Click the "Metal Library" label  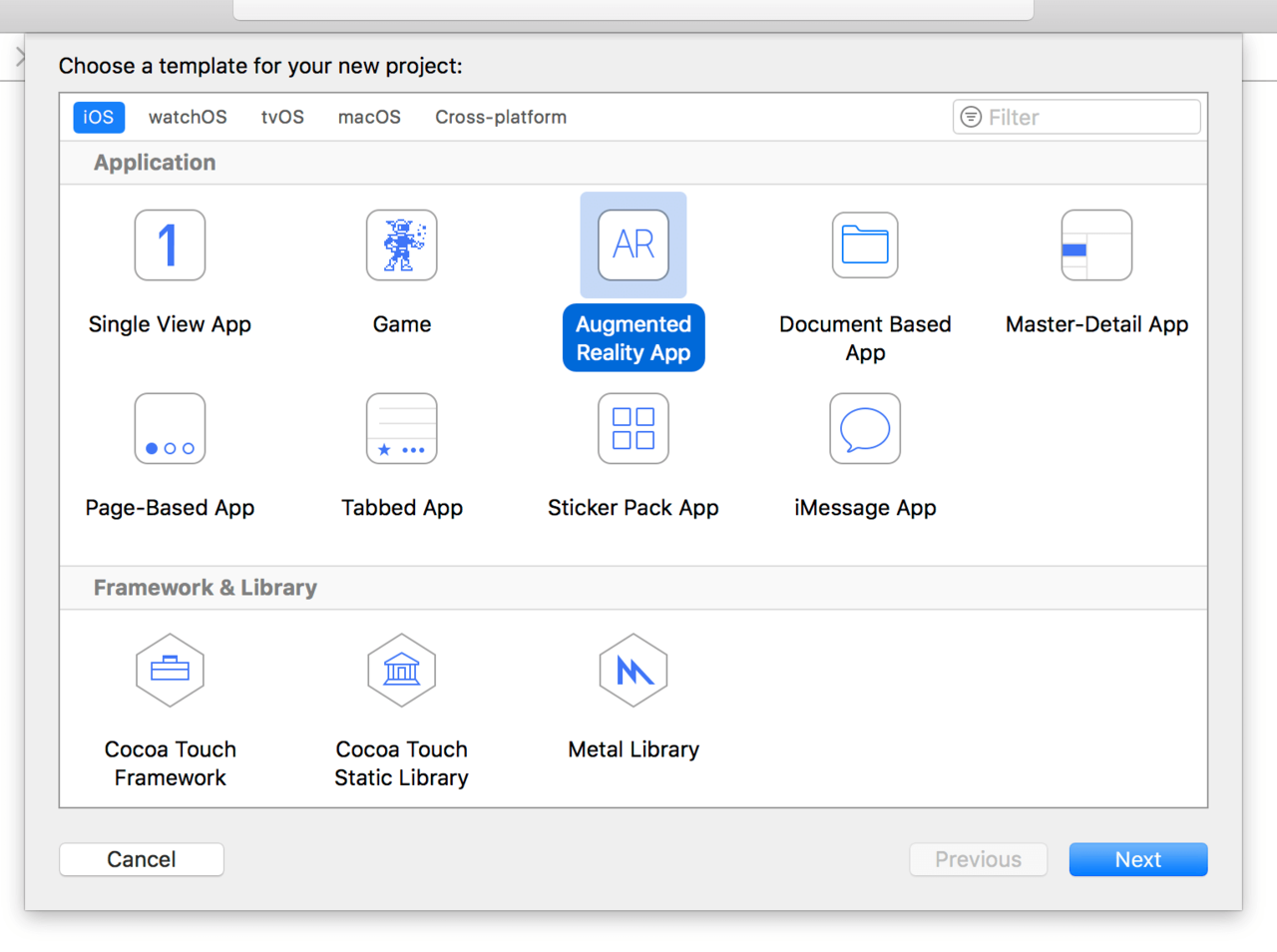pyautogui.click(x=634, y=749)
